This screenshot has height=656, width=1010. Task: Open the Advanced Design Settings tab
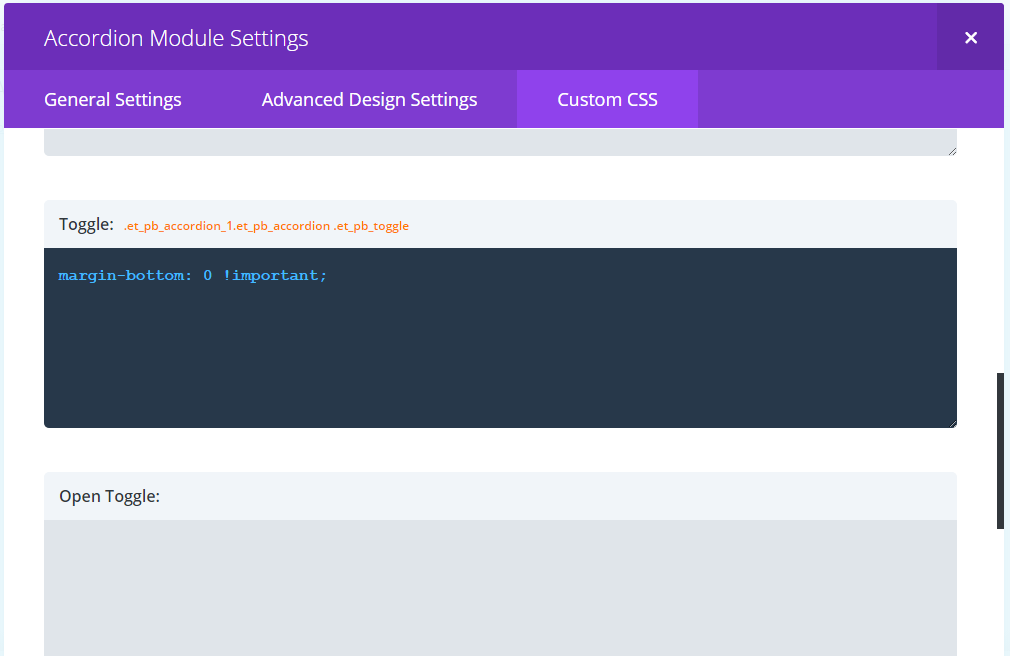tap(369, 100)
